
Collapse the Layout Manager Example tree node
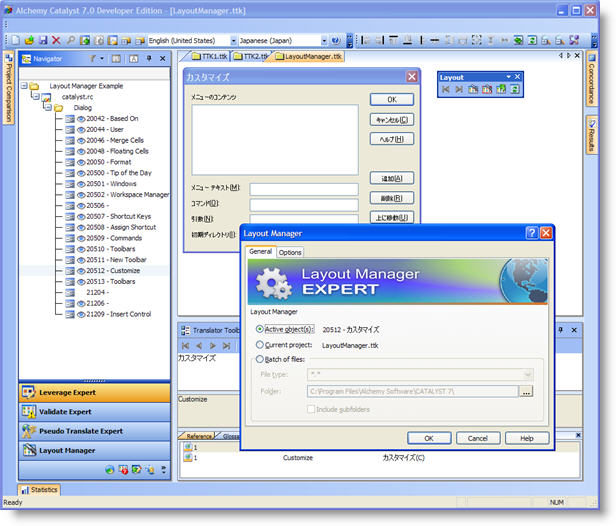[24, 85]
